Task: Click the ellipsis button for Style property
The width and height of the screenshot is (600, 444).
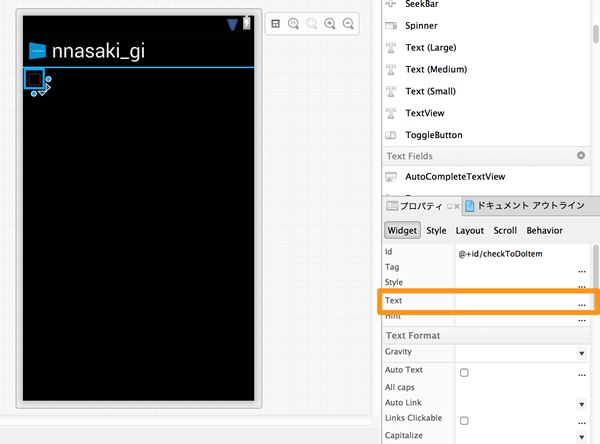Action: click(582, 286)
